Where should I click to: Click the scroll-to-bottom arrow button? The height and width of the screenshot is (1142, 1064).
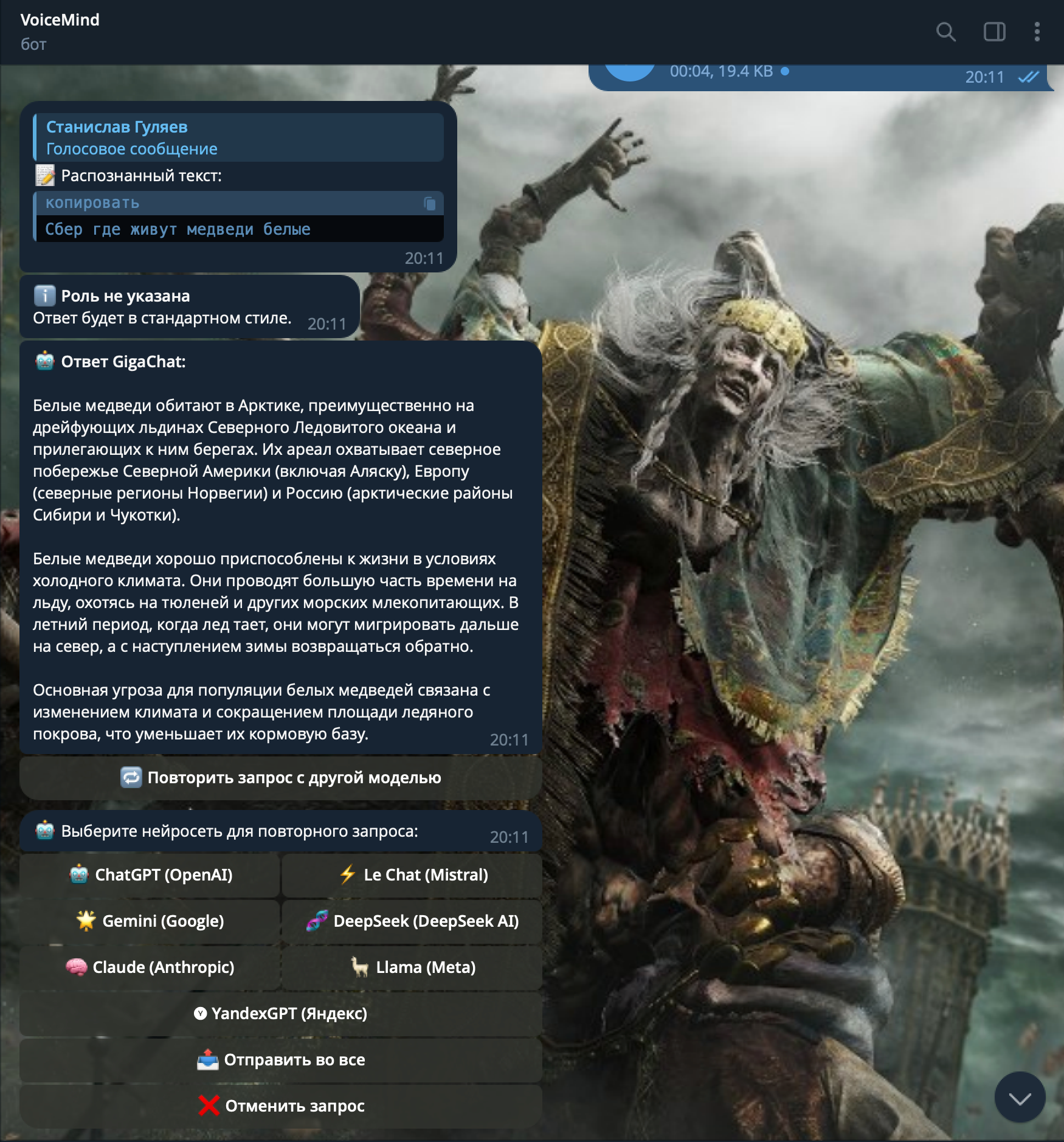tap(1020, 1097)
